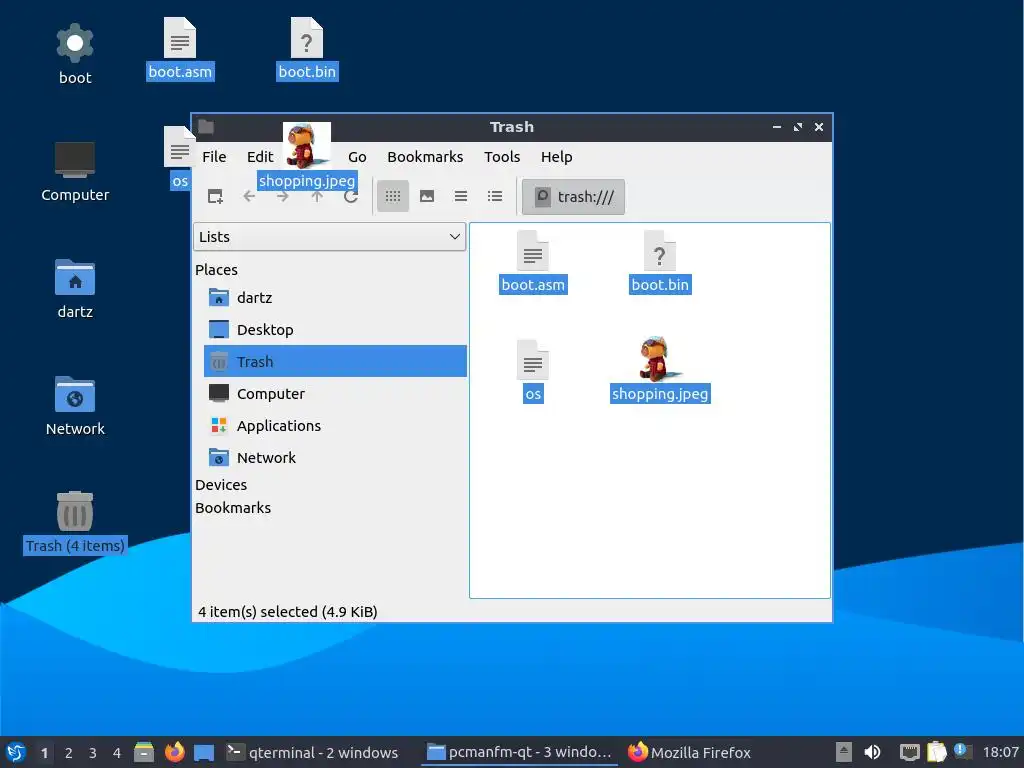Switch to Icon View mode
Viewport: 1024px width, 768px height.
click(x=393, y=197)
